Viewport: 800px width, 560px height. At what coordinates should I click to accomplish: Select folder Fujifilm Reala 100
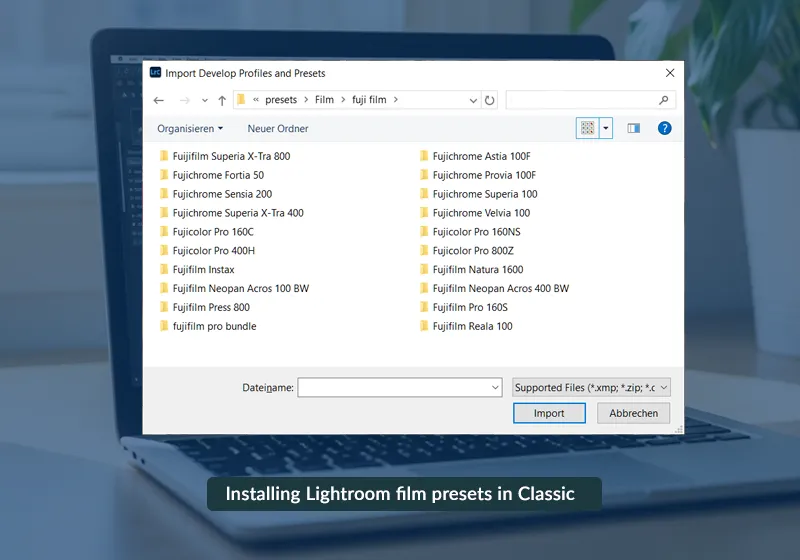coord(466,326)
